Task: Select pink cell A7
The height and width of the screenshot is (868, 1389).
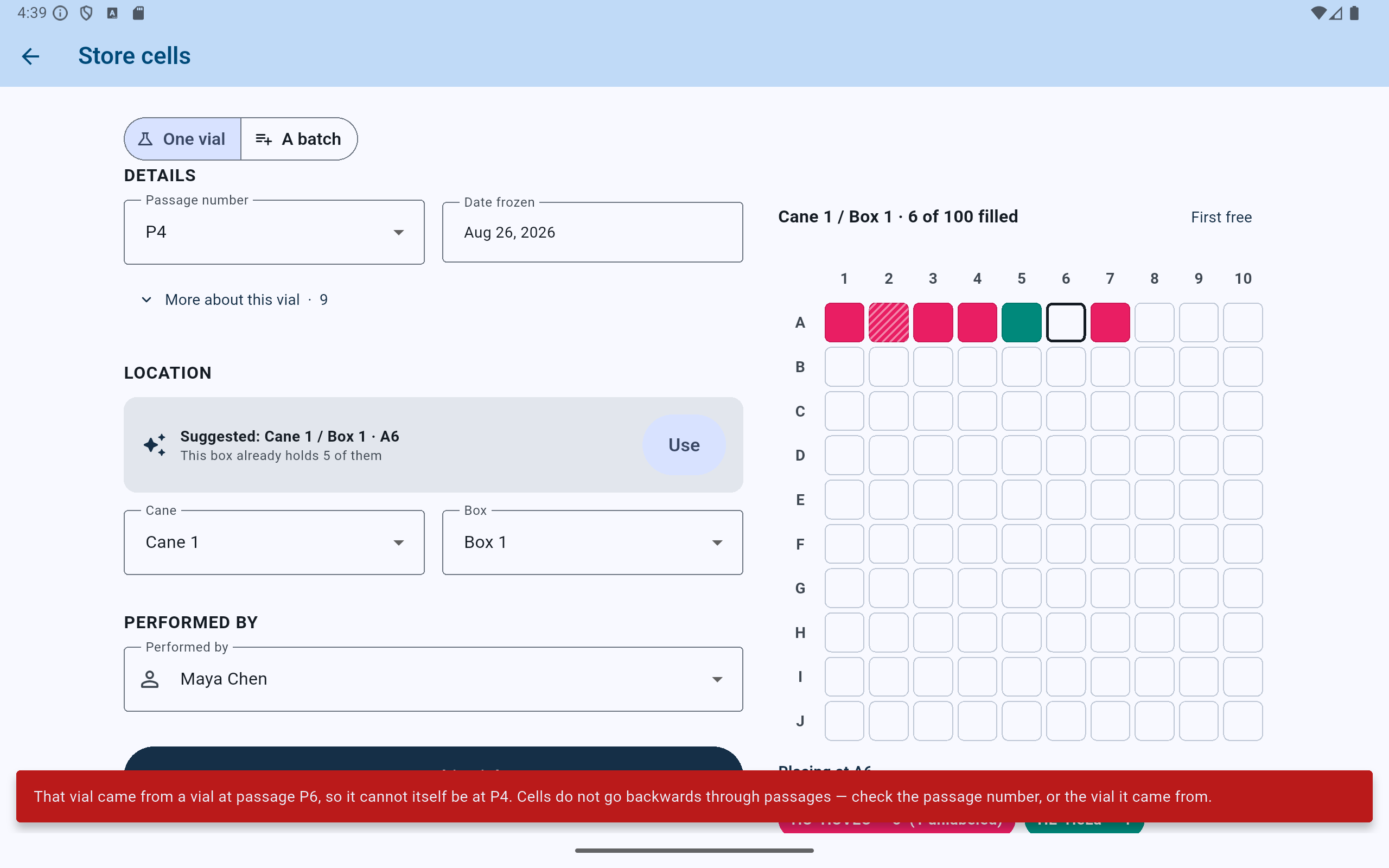Action: (1110, 323)
